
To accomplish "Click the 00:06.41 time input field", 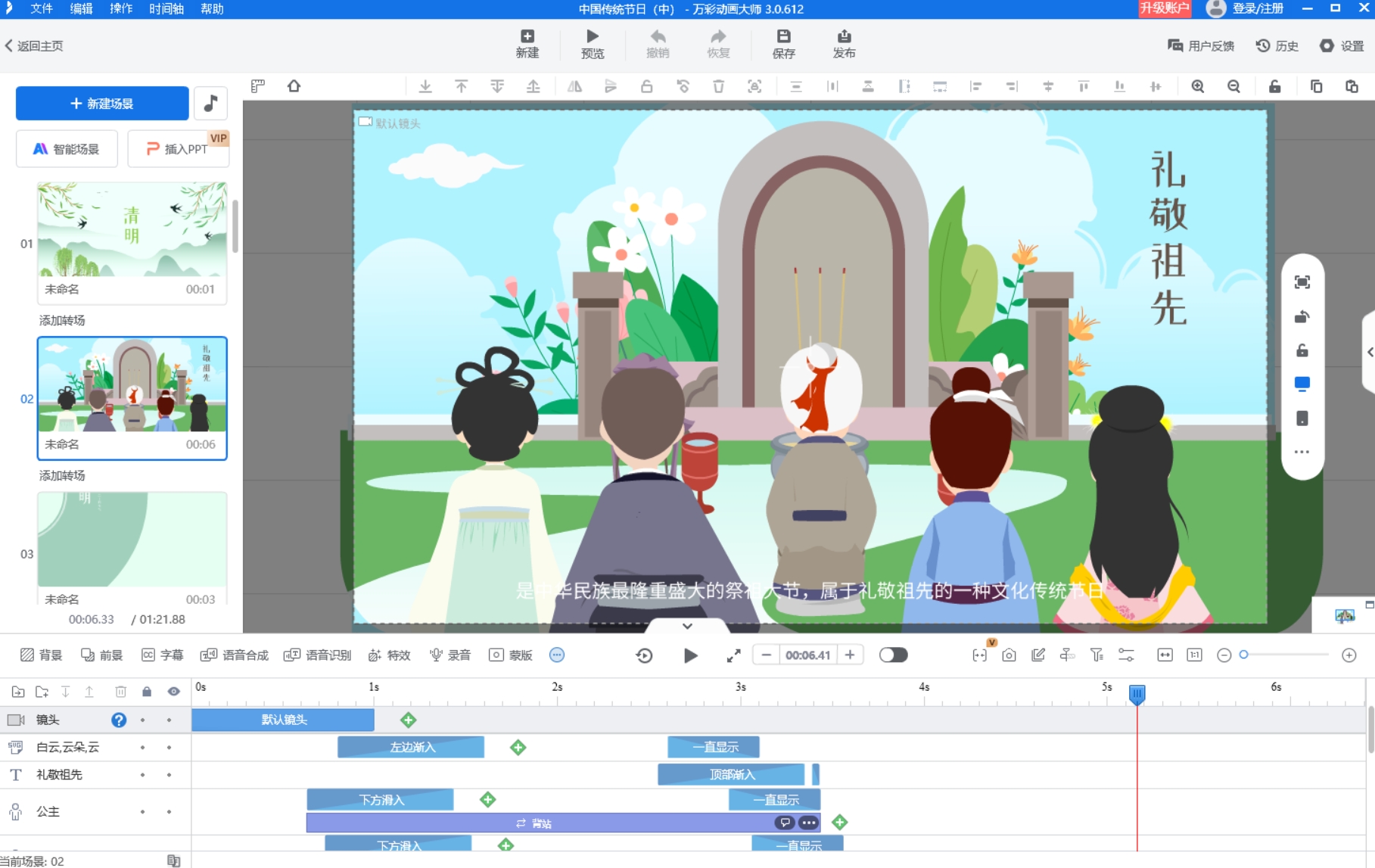I will pyautogui.click(x=807, y=655).
